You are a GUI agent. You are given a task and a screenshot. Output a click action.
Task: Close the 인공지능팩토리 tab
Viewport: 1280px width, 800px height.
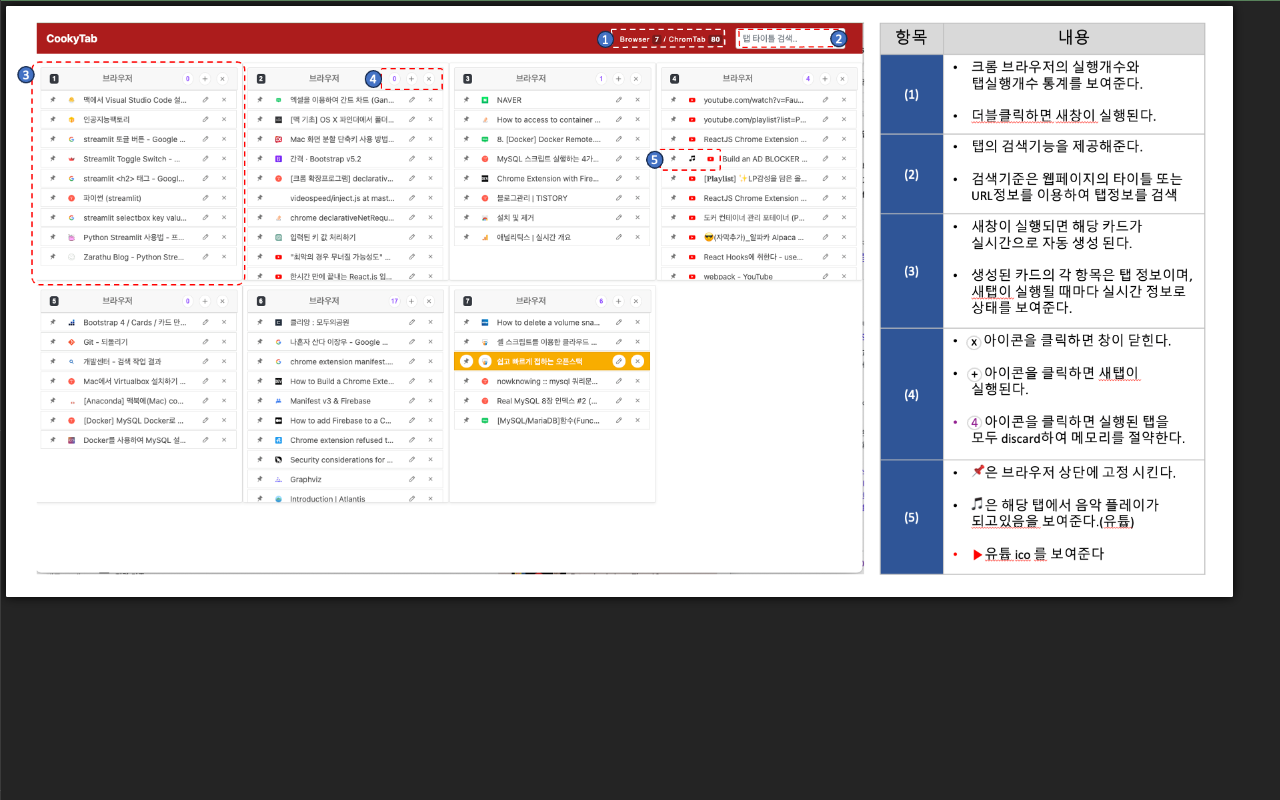click(x=224, y=118)
